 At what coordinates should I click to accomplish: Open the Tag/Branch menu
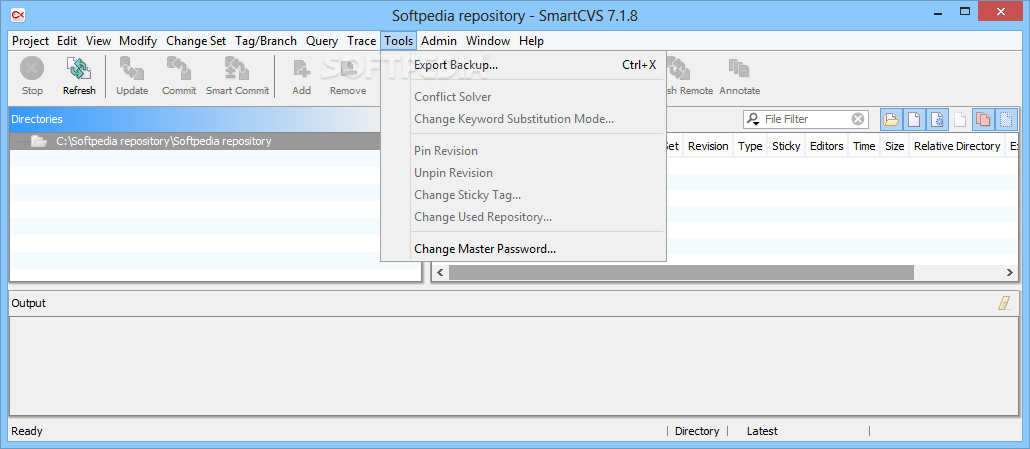(266, 41)
